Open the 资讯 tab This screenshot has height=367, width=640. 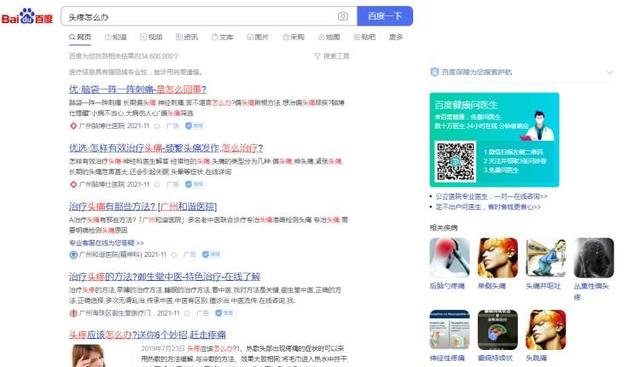click(x=187, y=37)
